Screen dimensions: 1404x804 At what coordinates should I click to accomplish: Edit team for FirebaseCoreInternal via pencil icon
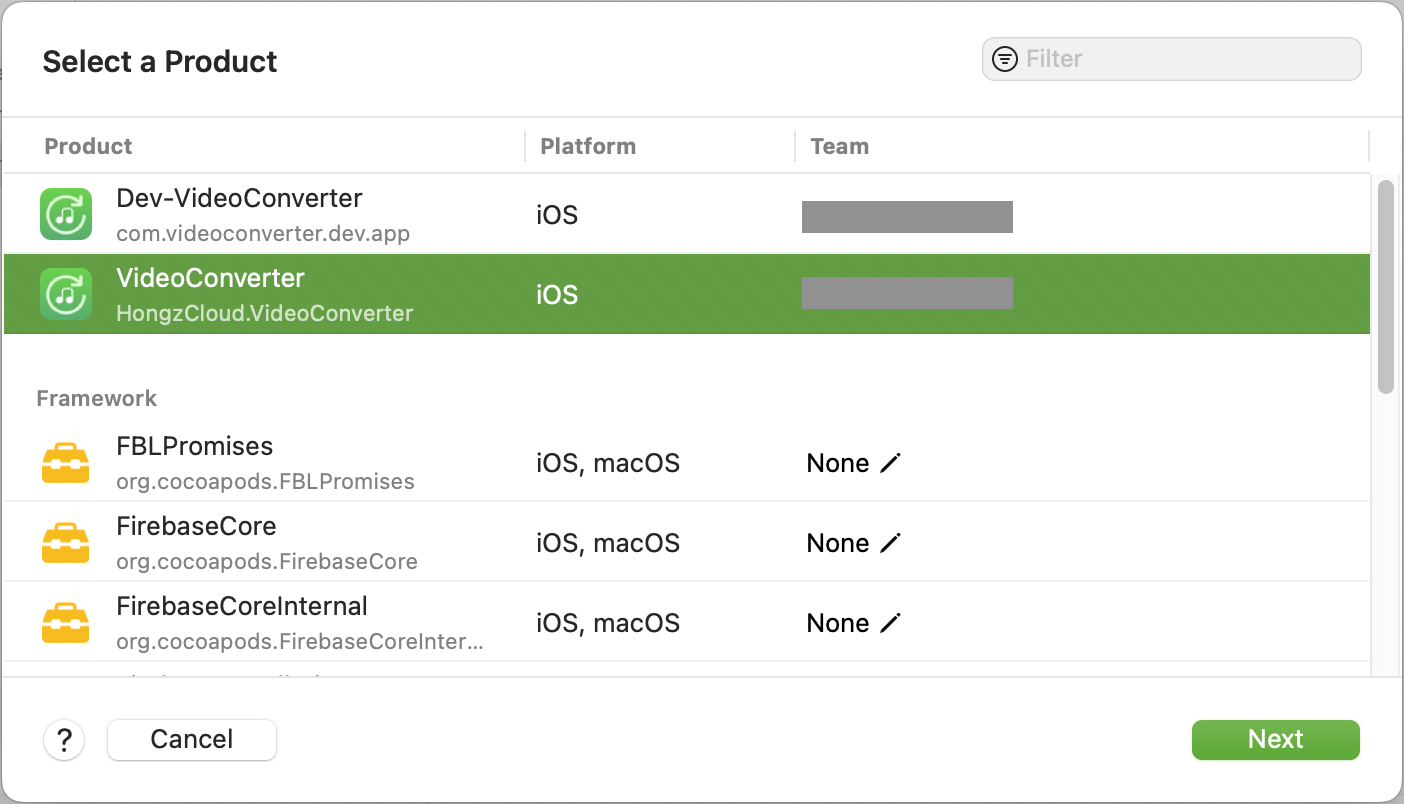tap(890, 623)
